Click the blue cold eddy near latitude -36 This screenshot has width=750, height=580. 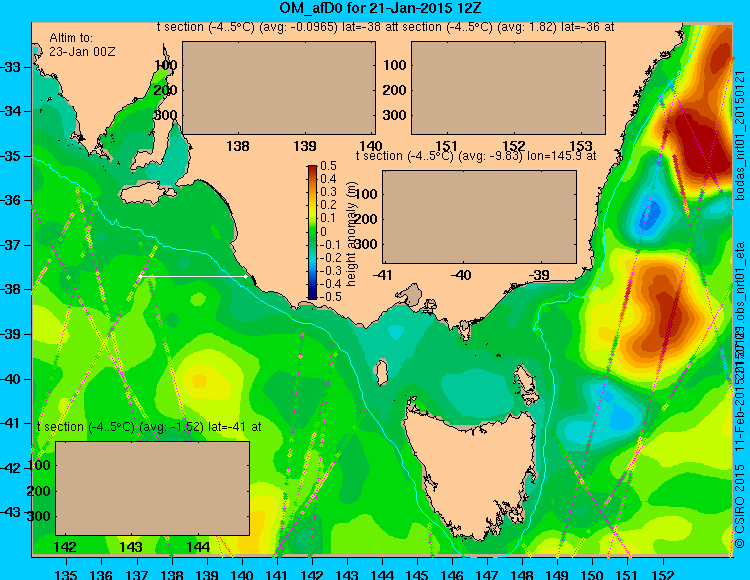coord(651,213)
